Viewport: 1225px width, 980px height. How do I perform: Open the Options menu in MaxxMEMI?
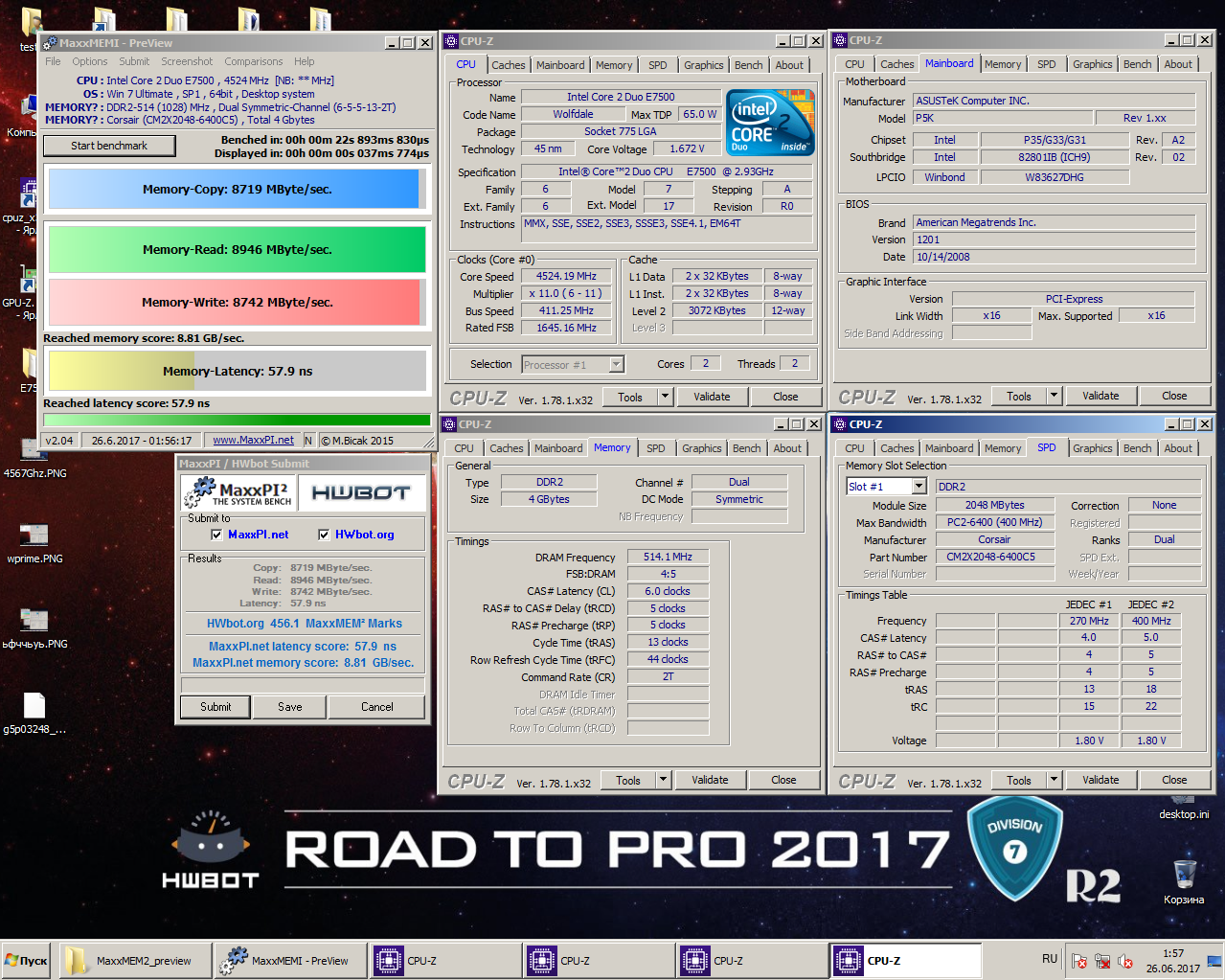click(90, 61)
